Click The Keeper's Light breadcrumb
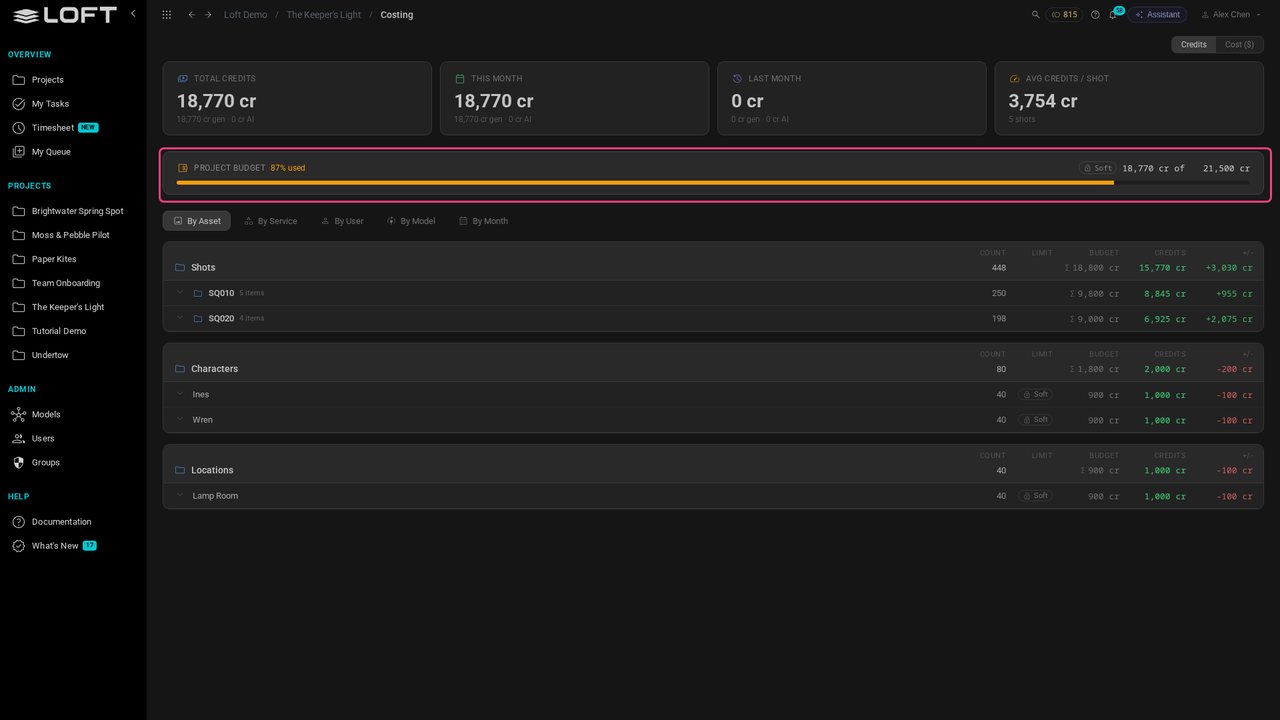 324,15
